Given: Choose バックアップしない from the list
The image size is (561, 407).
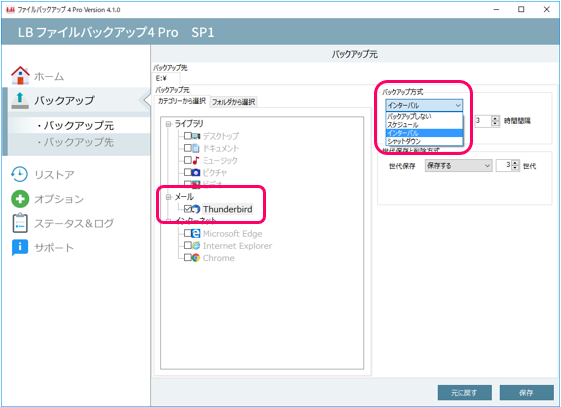Looking at the screenshot, I should [424, 116].
